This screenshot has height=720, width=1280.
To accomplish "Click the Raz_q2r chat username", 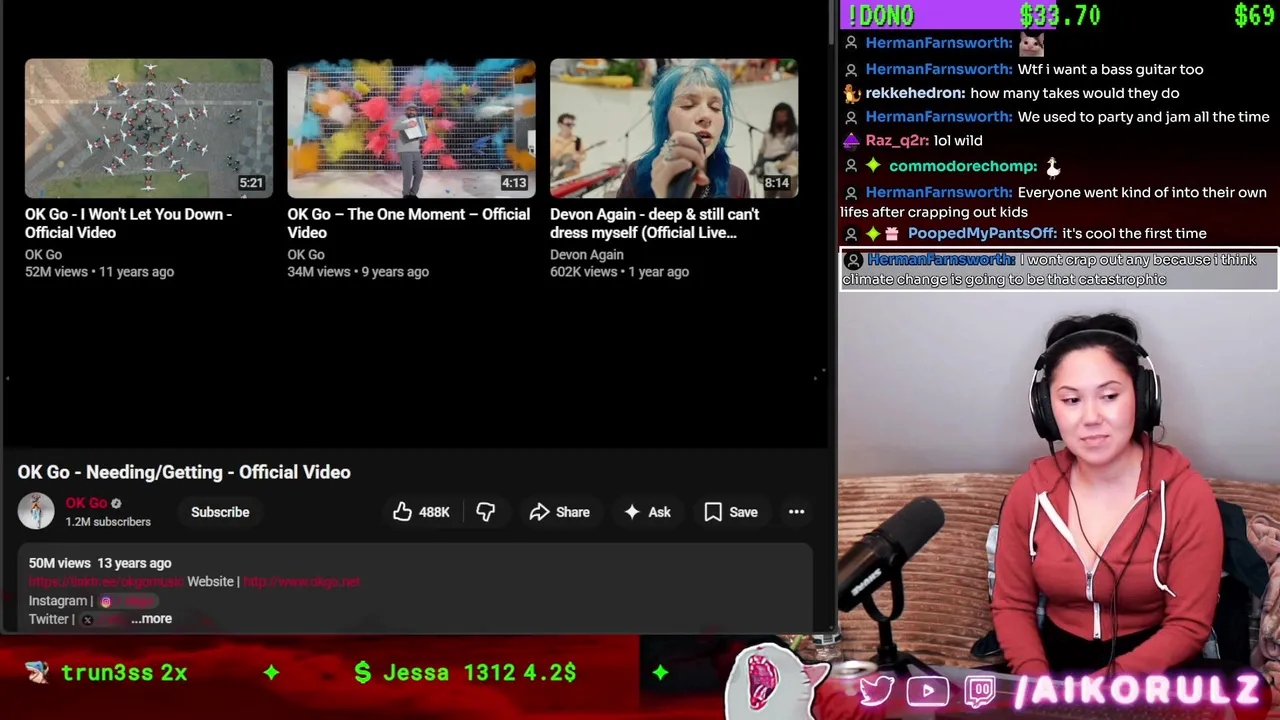I will [x=897, y=141].
